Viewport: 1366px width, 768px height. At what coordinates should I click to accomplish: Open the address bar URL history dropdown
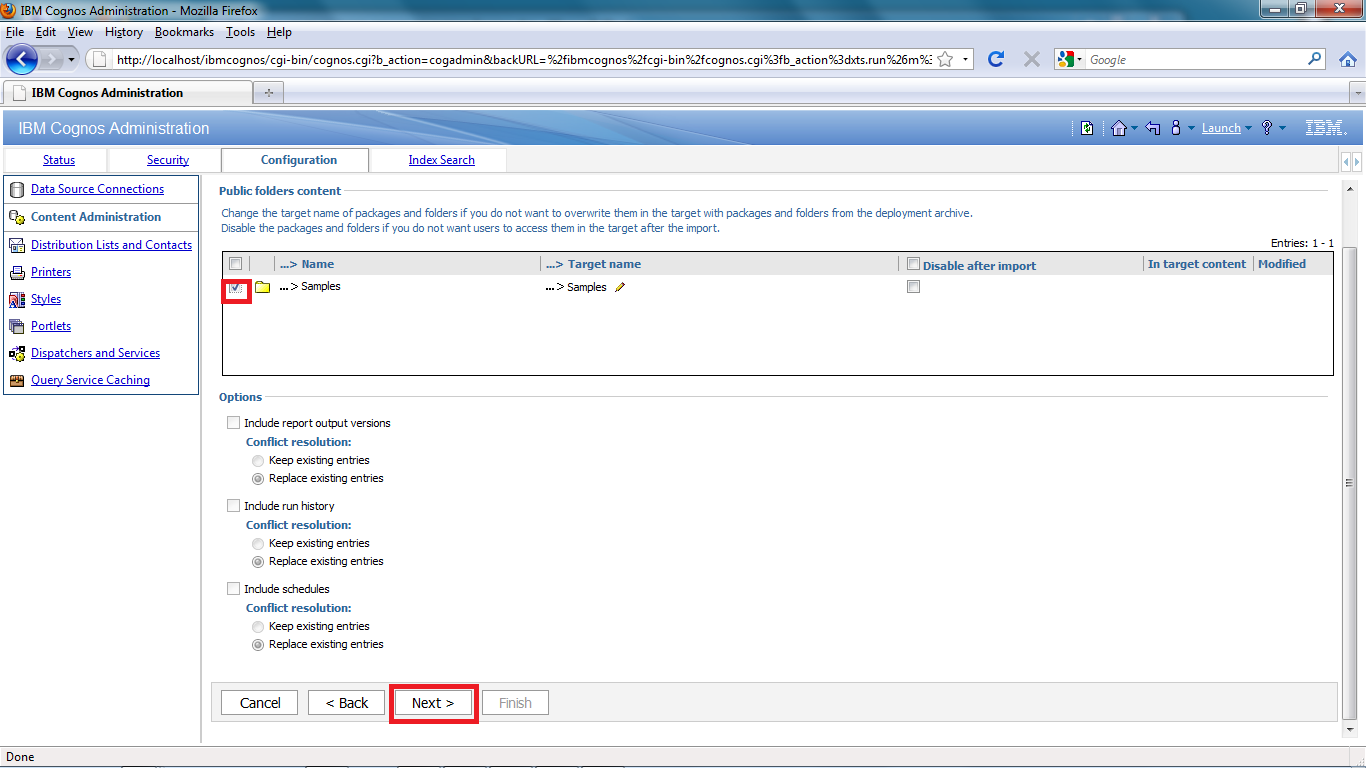click(965, 59)
